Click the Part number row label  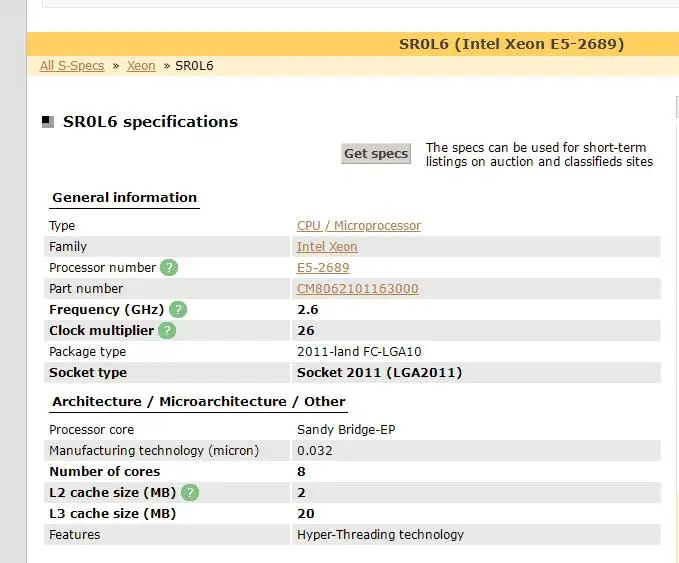coord(86,288)
